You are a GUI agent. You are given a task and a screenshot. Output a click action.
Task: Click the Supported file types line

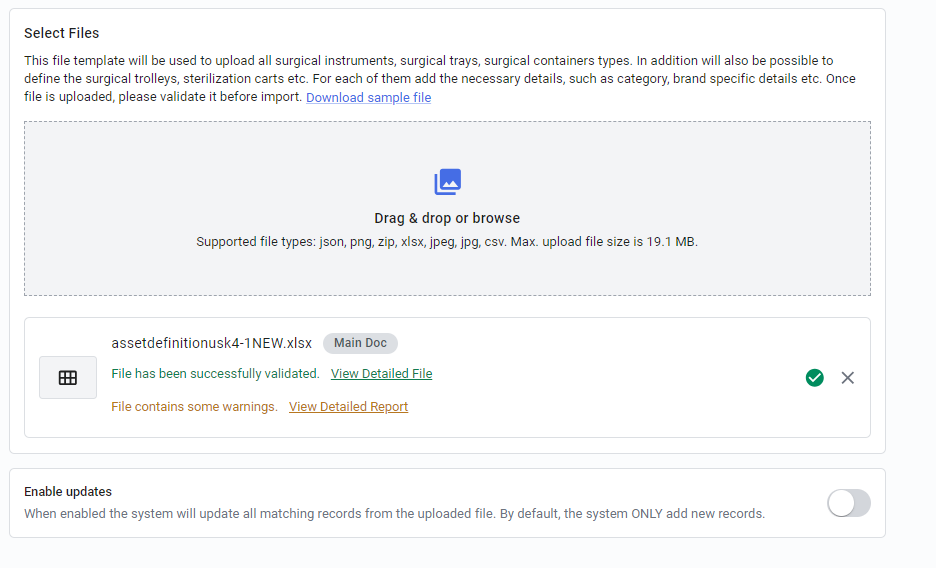[447, 242]
